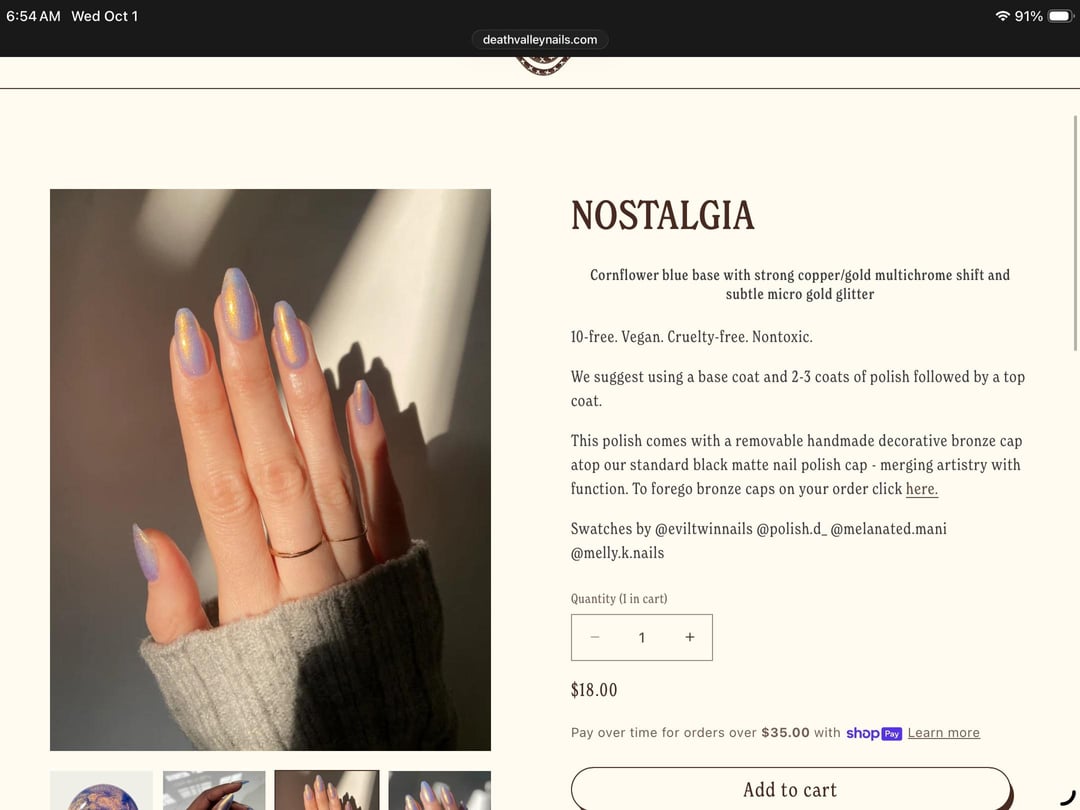Image resolution: width=1080 pixels, height=810 pixels.
Task: Tap the Wi-Fi status icon
Action: click(1002, 16)
